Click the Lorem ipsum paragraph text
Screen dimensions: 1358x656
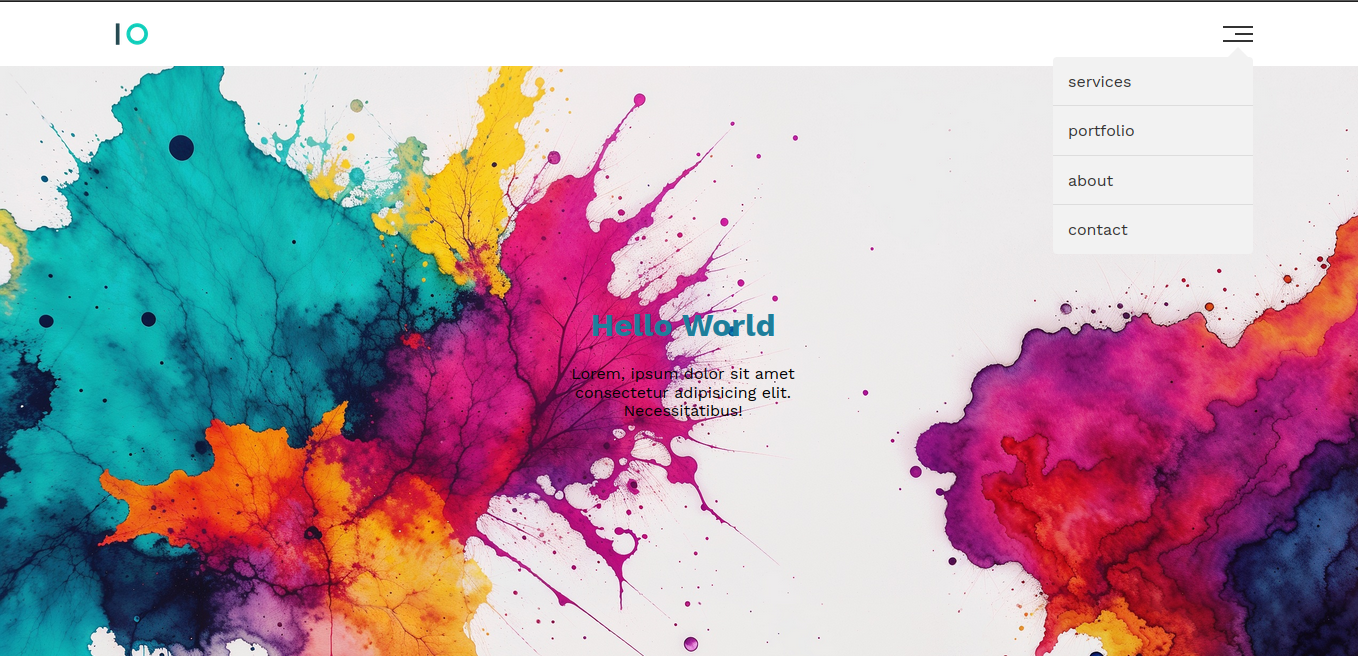click(x=683, y=392)
